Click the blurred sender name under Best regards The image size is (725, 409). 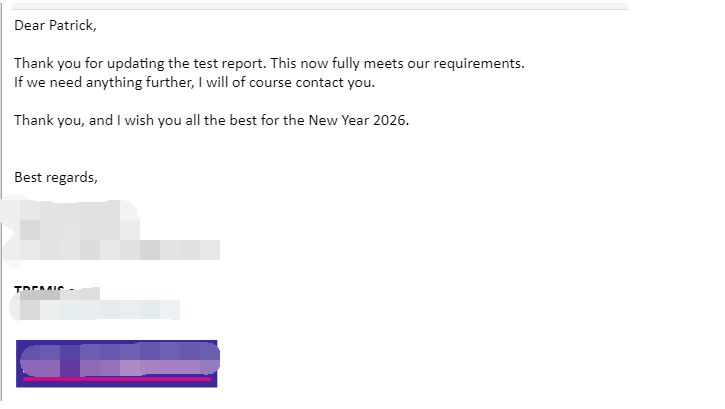pyautogui.click(x=110, y=232)
